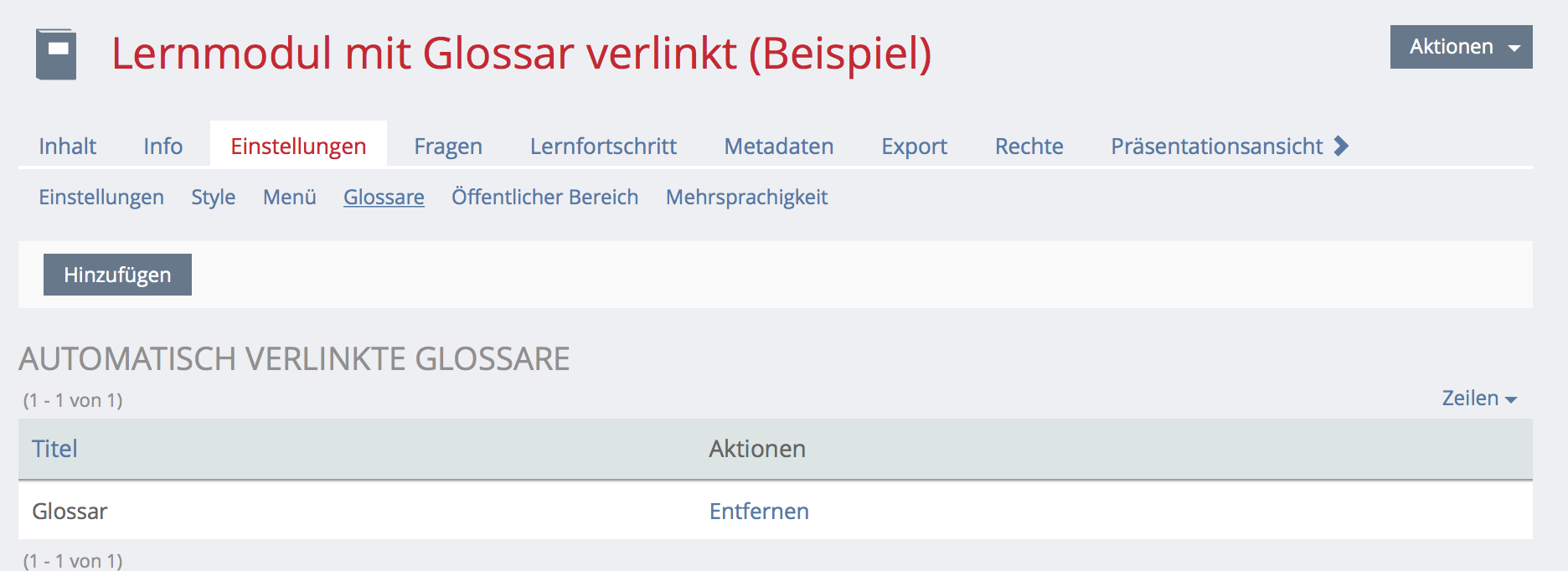Open the Einstellungen sub-tab

[x=101, y=198]
